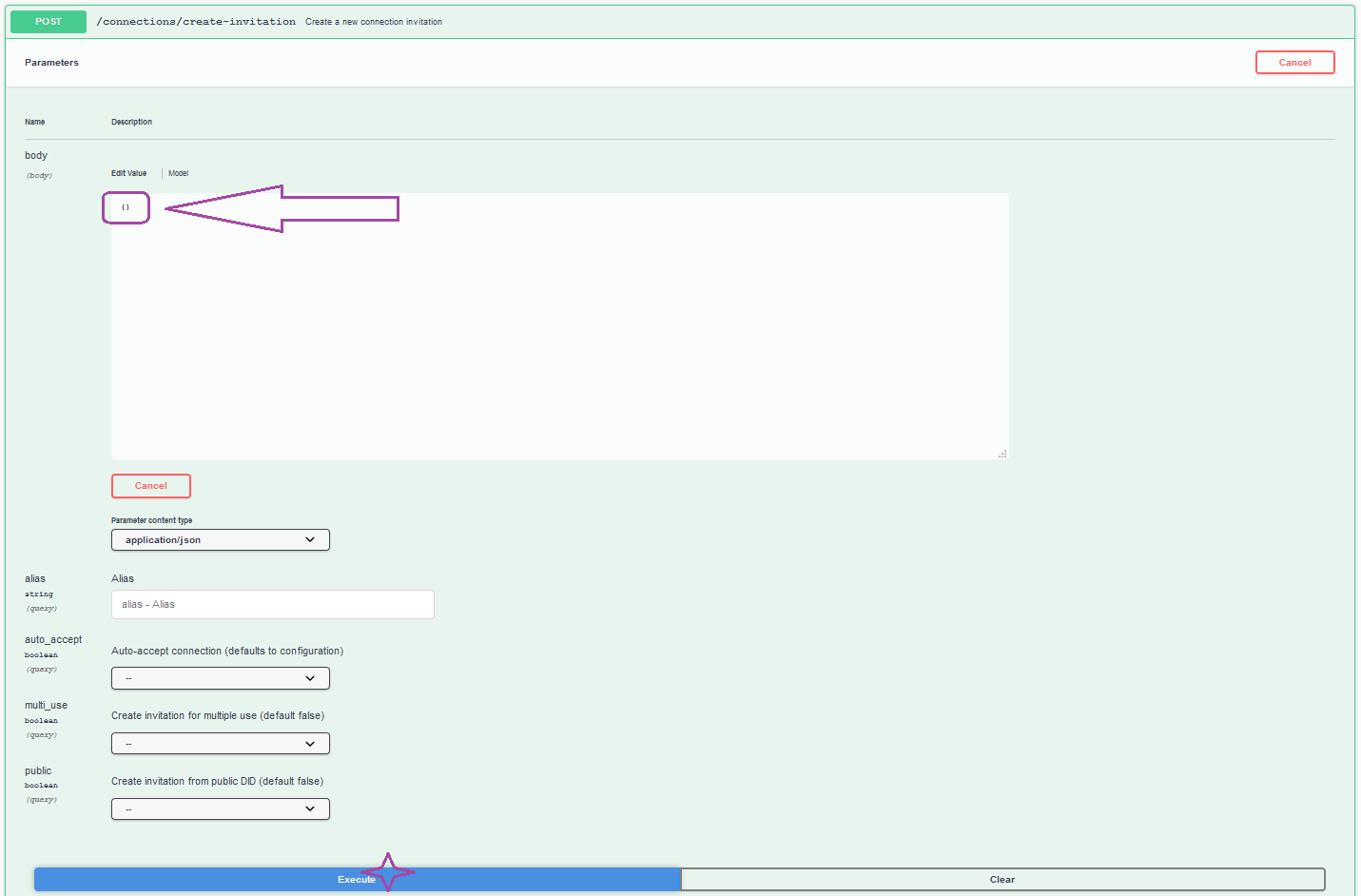This screenshot has height=896, width=1361.
Task: Select the Edit Value tab
Action: click(x=128, y=173)
